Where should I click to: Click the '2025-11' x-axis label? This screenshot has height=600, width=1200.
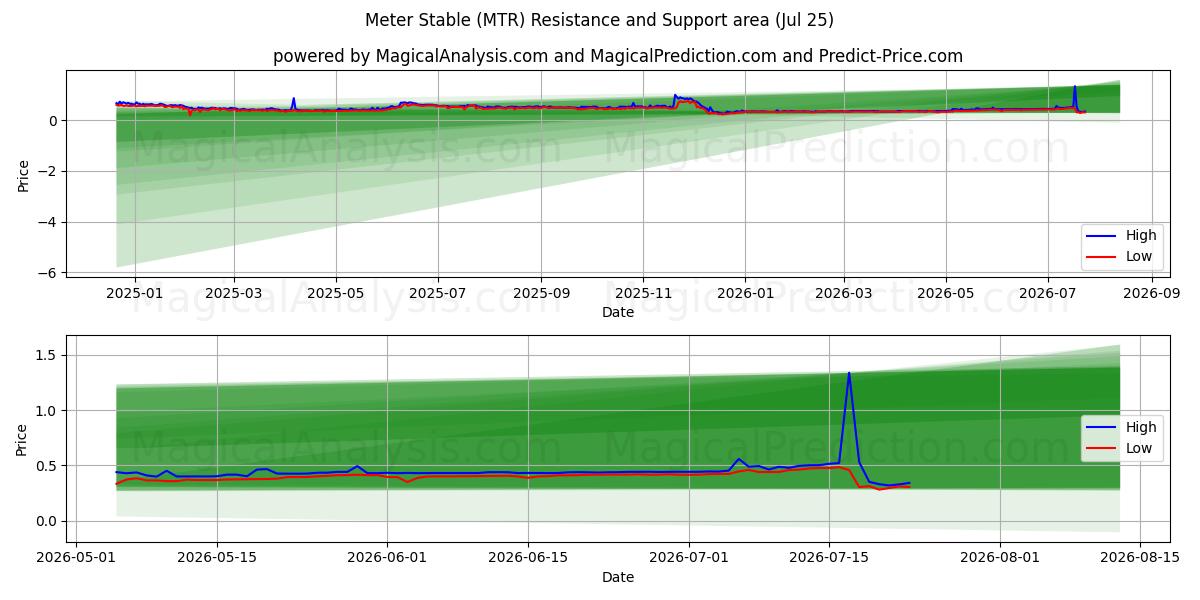point(643,293)
